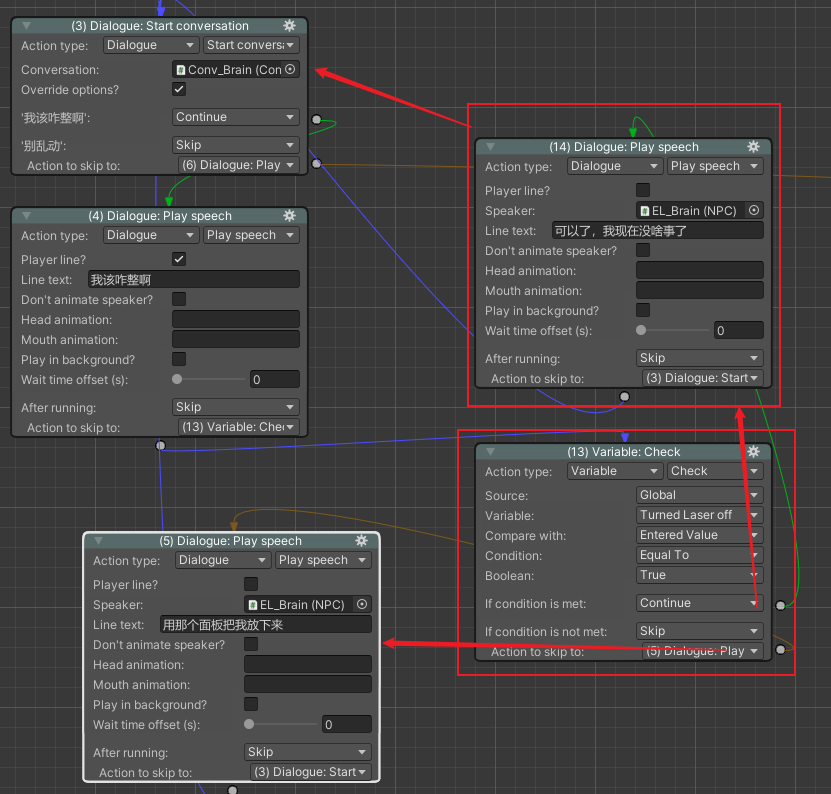Viewport: 831px width, 794px height.
Task: Enable Play in background in node (5)
Action: pyautogui.click(x=251, y=704)
